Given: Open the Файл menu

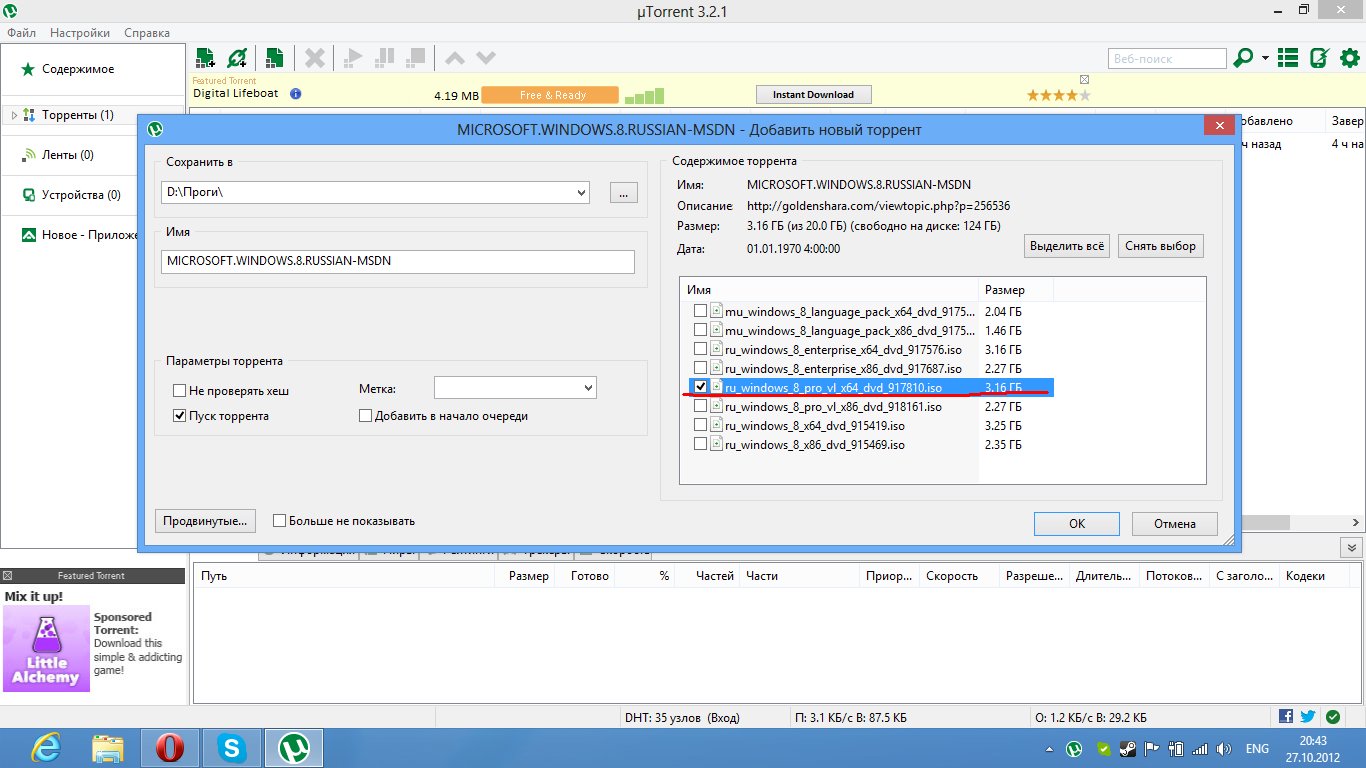Looking at the screenshot, I should click(22, 32).
